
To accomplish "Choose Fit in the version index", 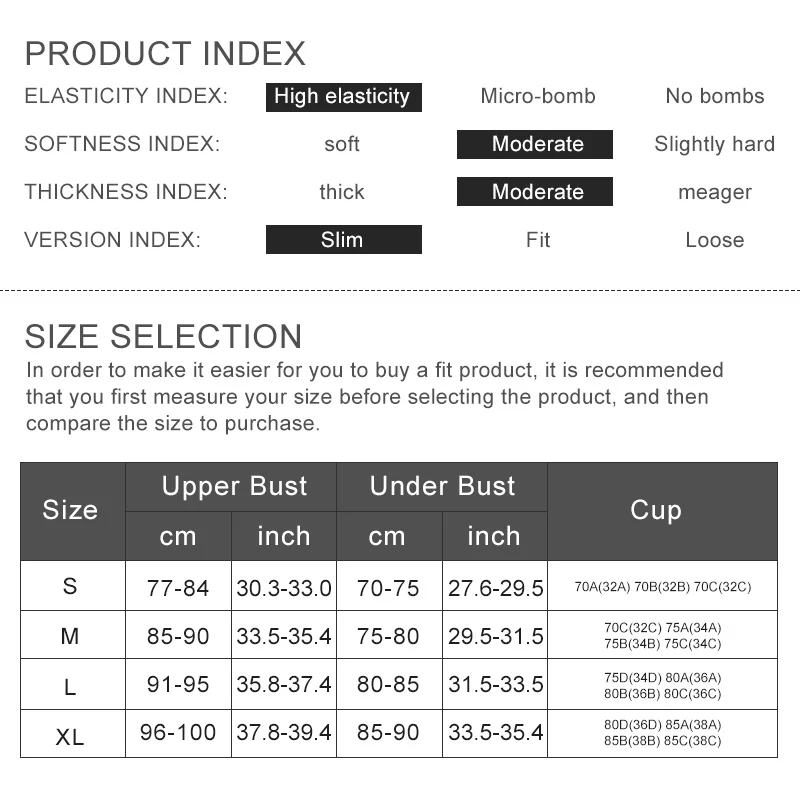I will pos(538,240).
